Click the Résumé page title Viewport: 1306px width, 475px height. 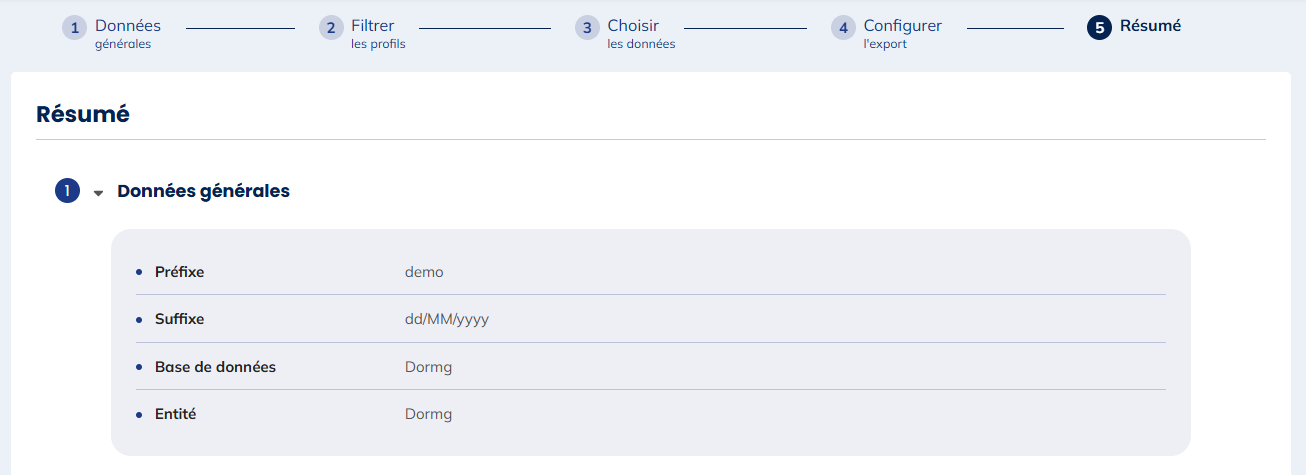click(x=83, y=114)
